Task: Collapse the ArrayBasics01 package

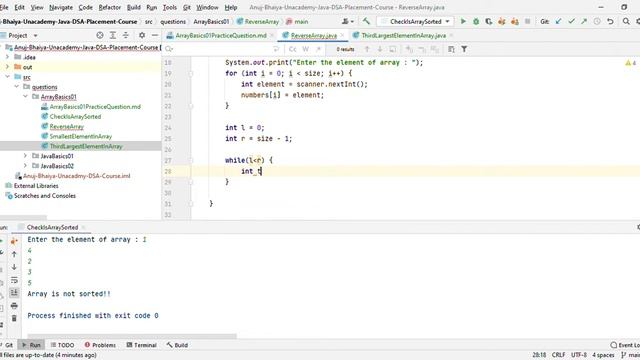Action: tap(25, 96)
